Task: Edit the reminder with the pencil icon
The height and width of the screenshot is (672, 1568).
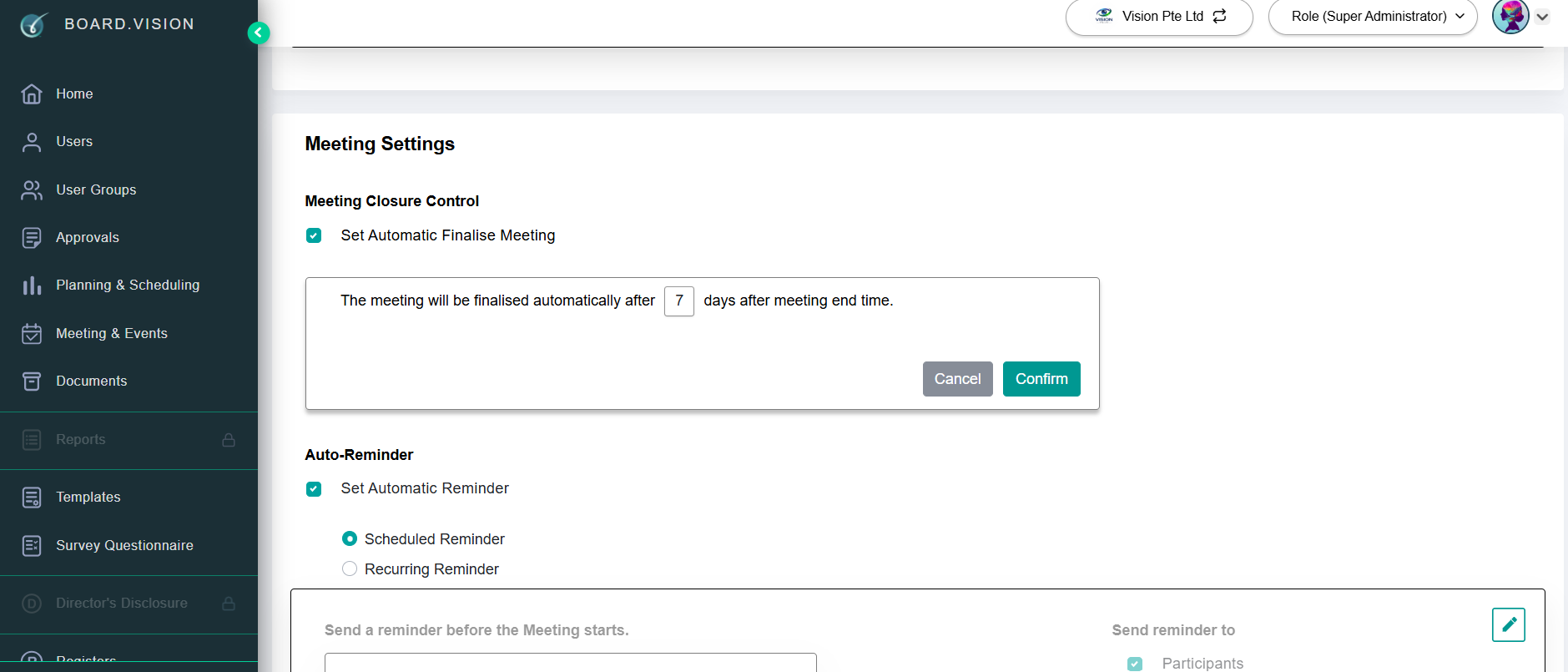Action: [x=1508, y=624]
